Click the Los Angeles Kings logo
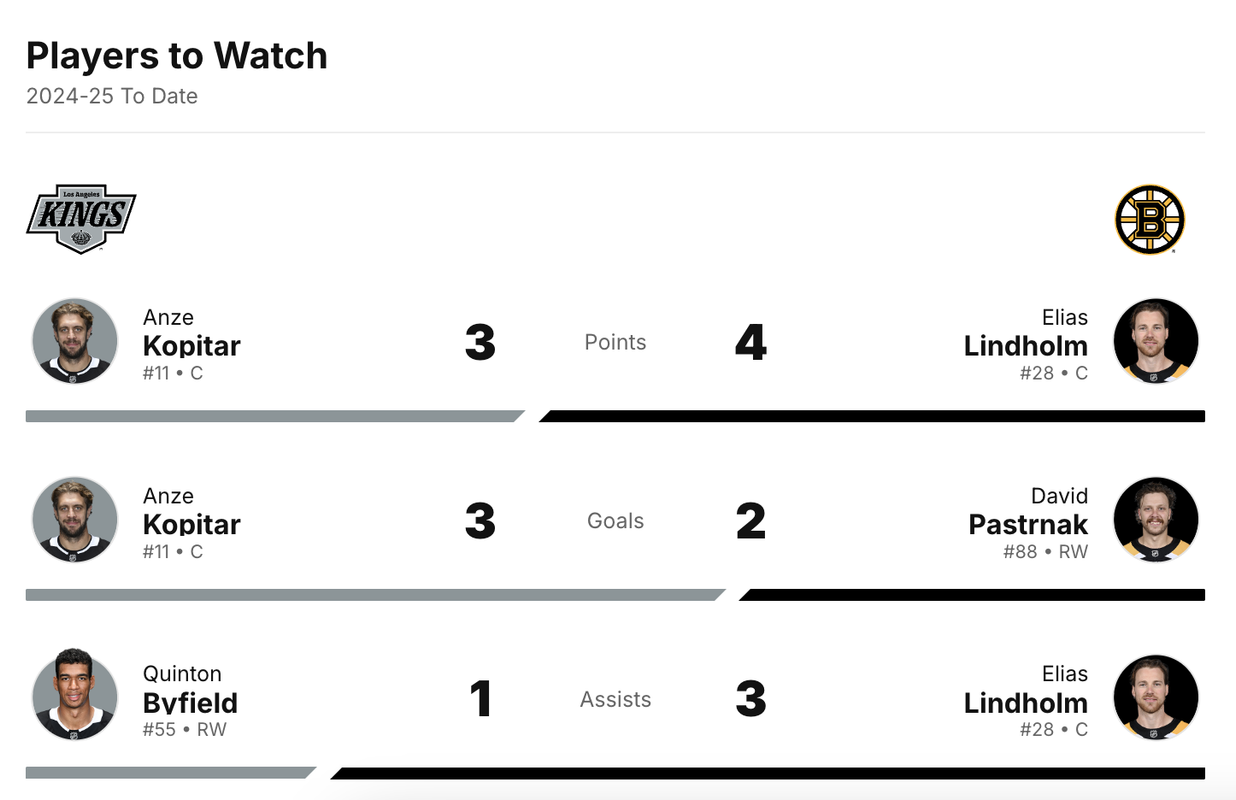 [x=81, y=219]
